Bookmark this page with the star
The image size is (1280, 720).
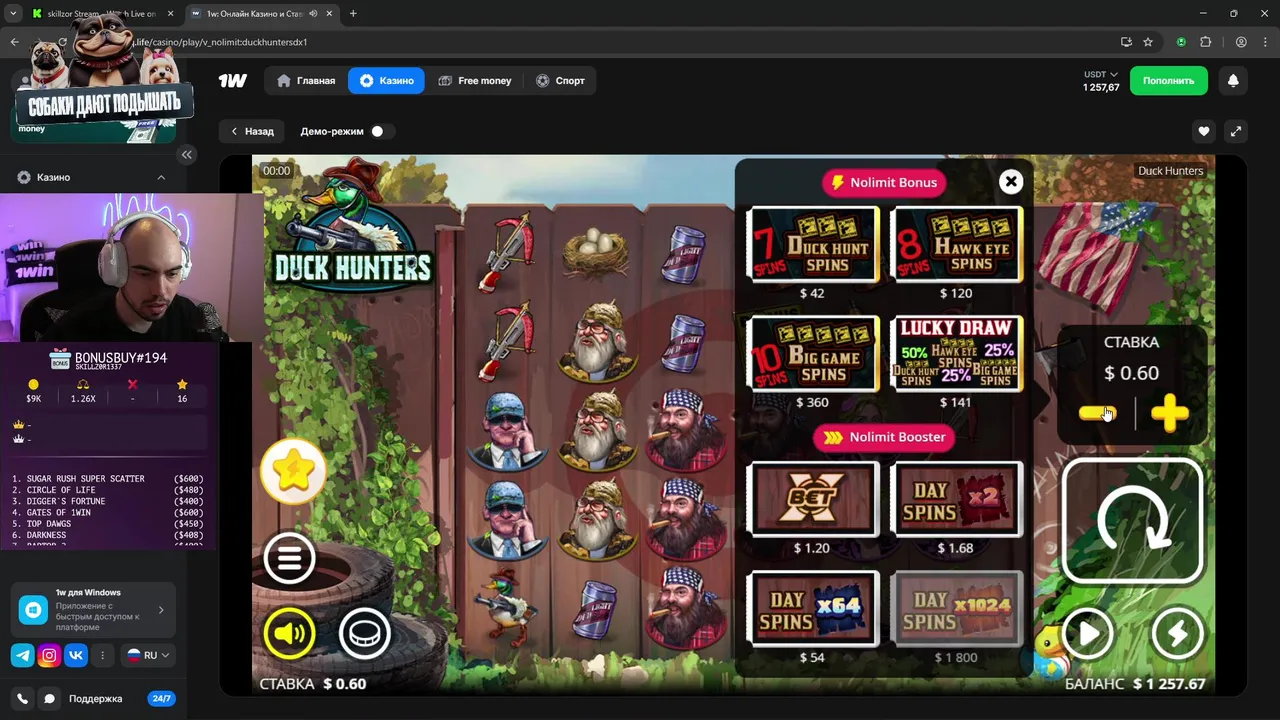(x=1148, y=42)
